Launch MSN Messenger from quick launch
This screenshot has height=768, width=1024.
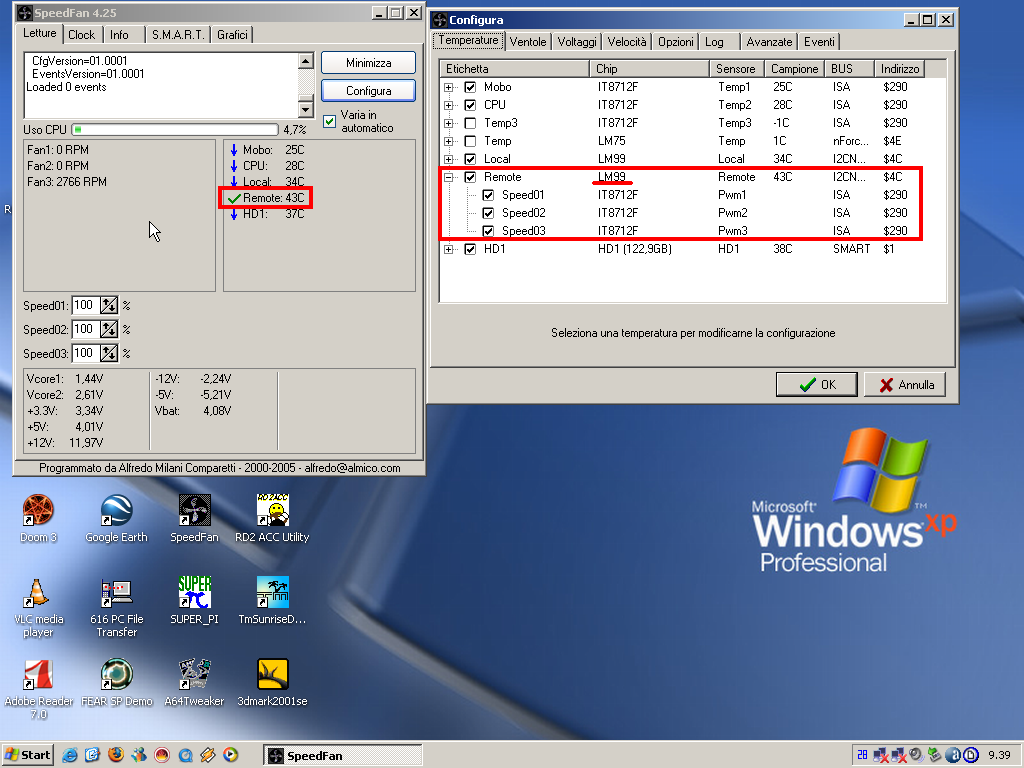click(x=138, y=755)
